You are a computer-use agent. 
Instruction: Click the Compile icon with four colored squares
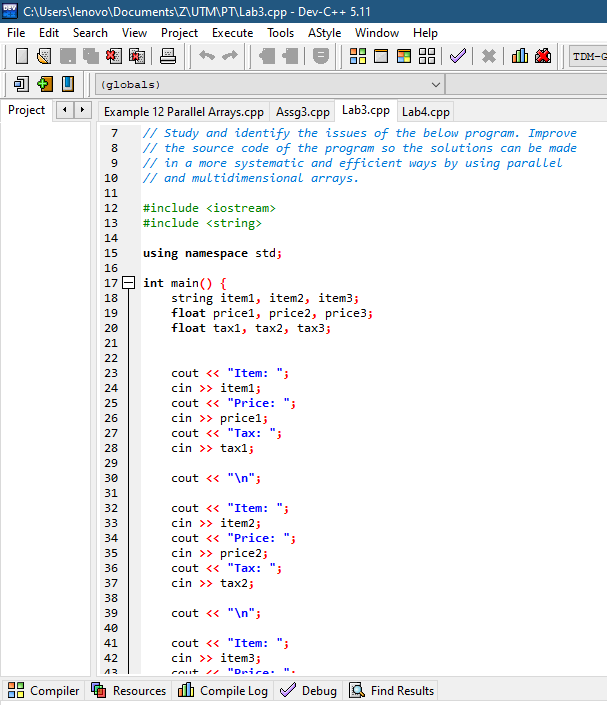pos(357,57)
